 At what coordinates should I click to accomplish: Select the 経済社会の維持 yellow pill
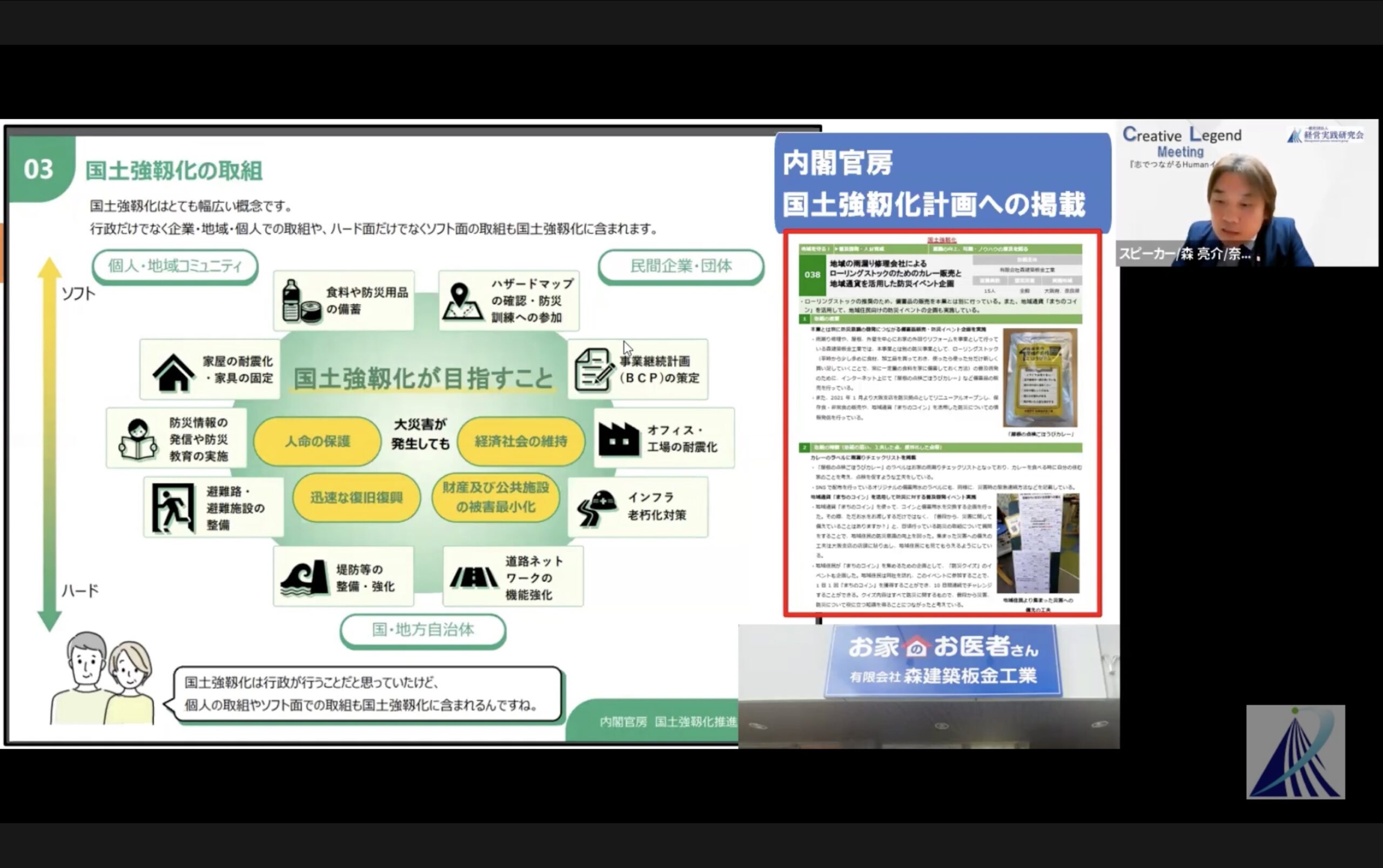tap(521, 441)
